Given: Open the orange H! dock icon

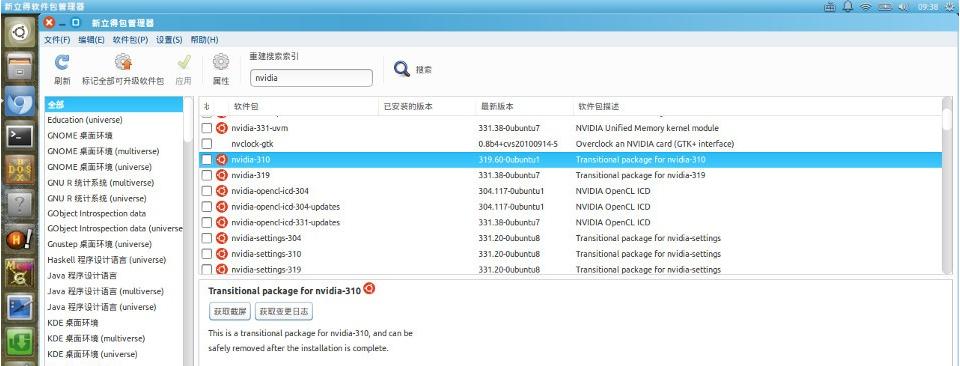Looking at the screenshot, I should pyautogui.click(x=20, y=239).
